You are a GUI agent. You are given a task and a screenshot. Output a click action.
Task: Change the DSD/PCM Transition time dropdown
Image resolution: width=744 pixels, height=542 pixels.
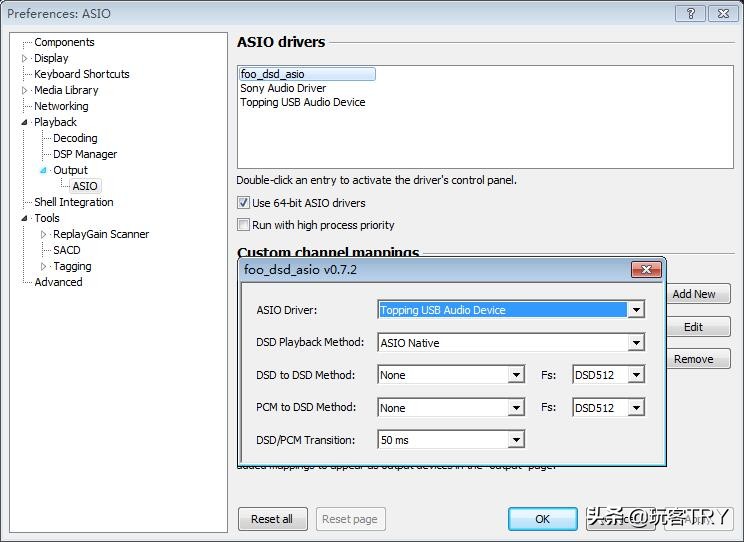(x=516, y=440)
